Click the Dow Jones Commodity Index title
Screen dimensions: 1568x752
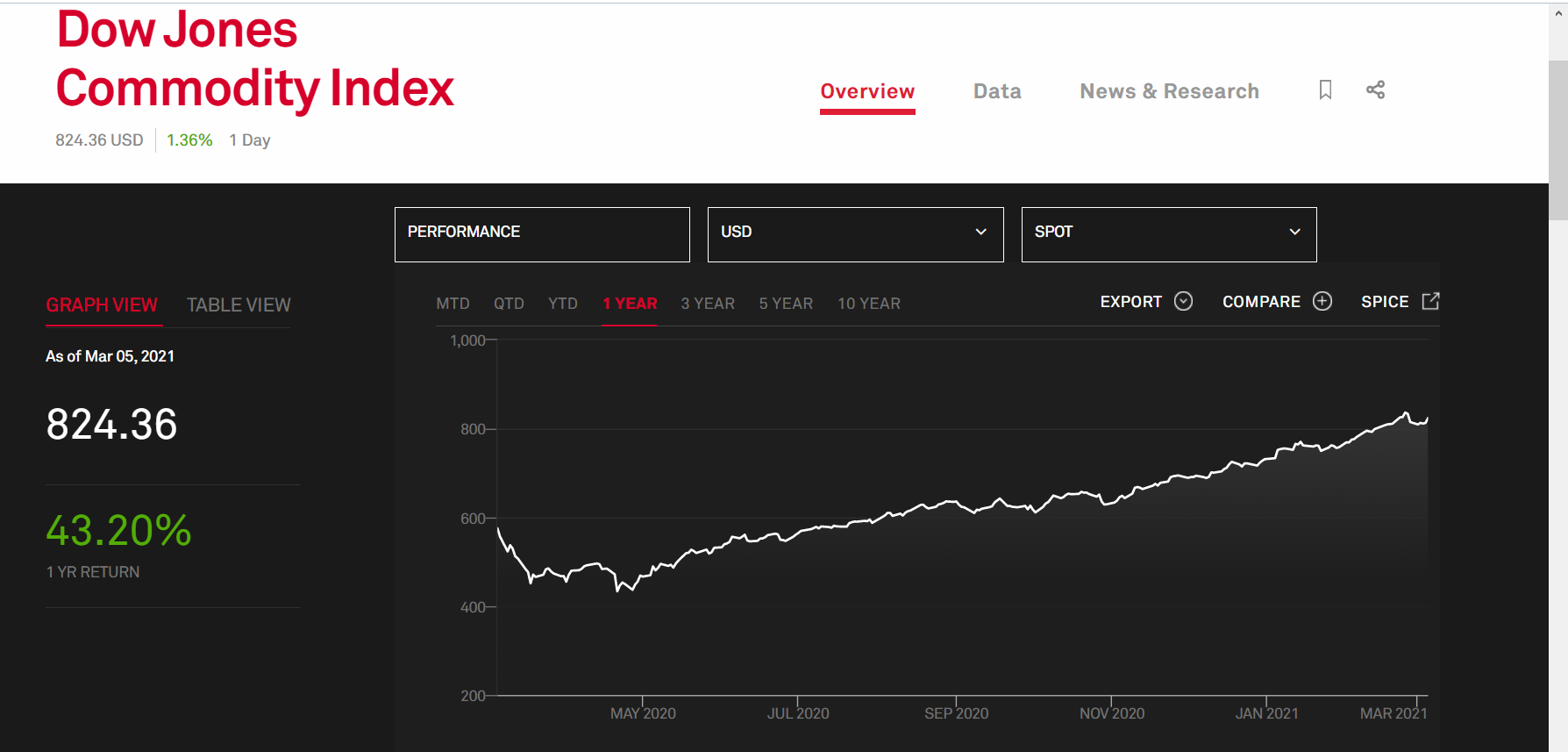click(x=255, y=60)
